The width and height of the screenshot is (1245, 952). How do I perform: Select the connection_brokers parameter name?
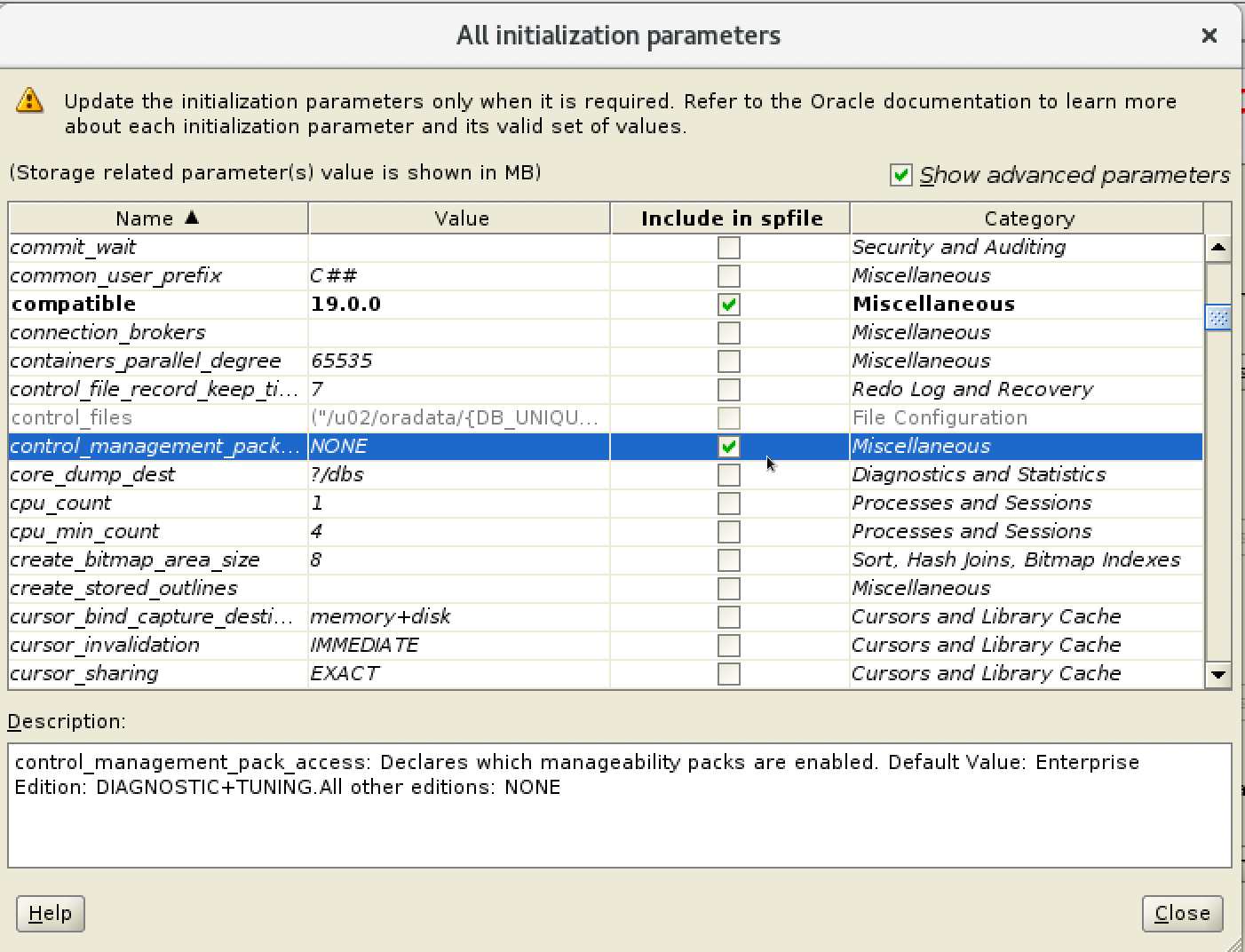coord(107,332)
